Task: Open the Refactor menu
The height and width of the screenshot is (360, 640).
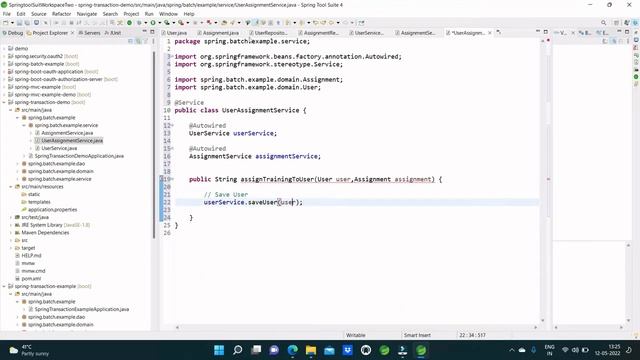Action: click(62, 14)
